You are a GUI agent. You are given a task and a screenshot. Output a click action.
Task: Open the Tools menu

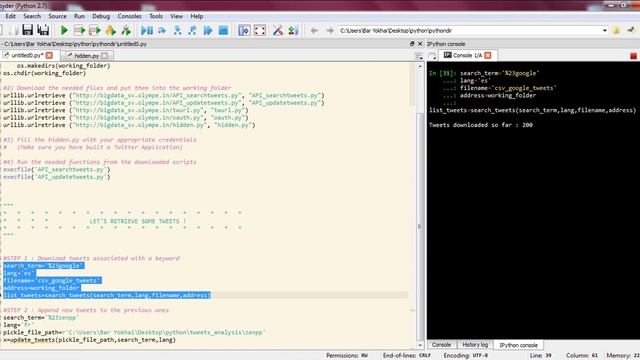click(x=156, y=16)
